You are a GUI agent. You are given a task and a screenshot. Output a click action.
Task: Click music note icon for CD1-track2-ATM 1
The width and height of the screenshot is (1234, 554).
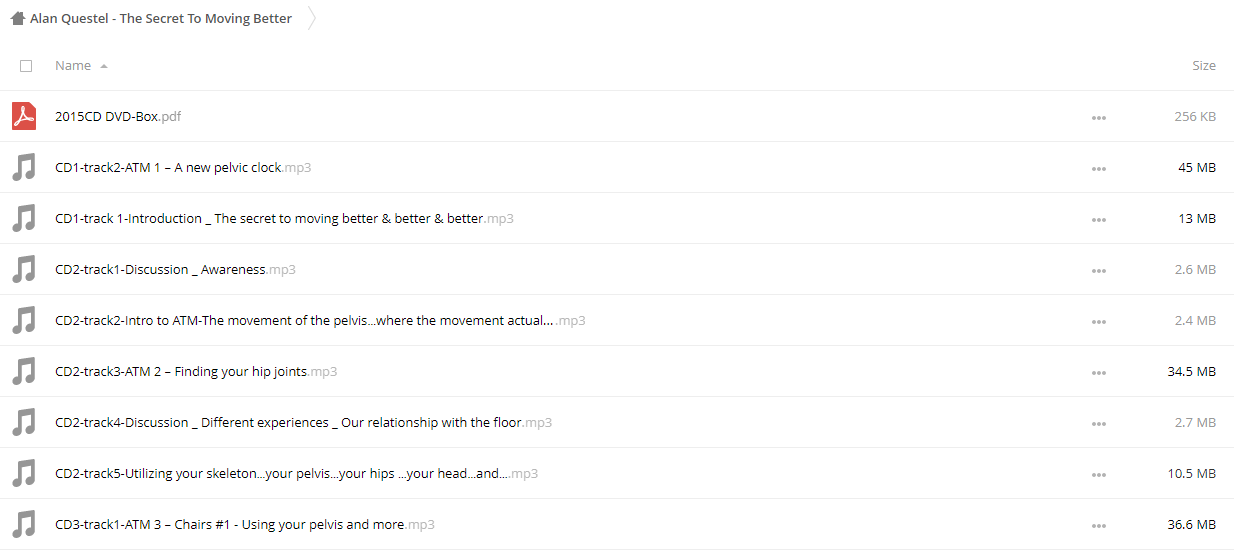tap(24, 167)
